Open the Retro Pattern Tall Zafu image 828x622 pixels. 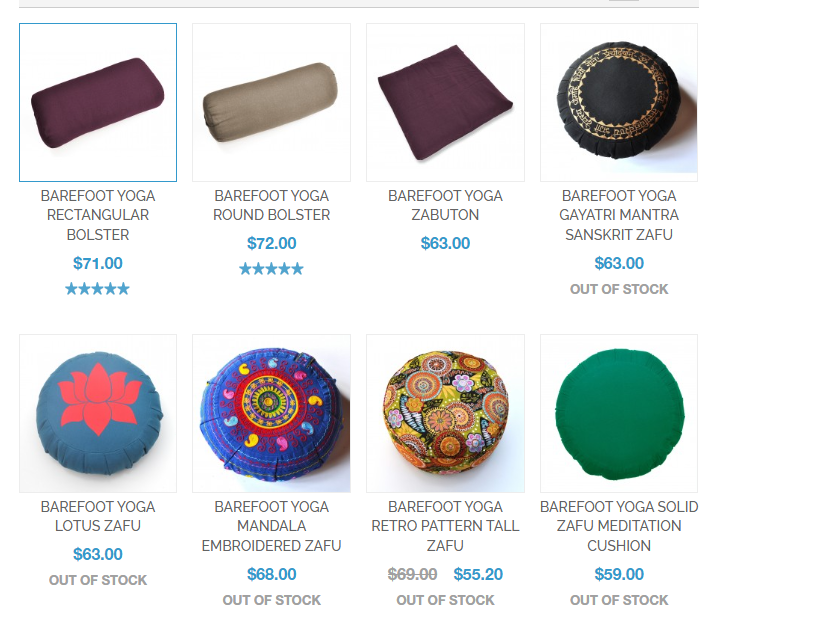pyautogui.click(x=445, y=413)
